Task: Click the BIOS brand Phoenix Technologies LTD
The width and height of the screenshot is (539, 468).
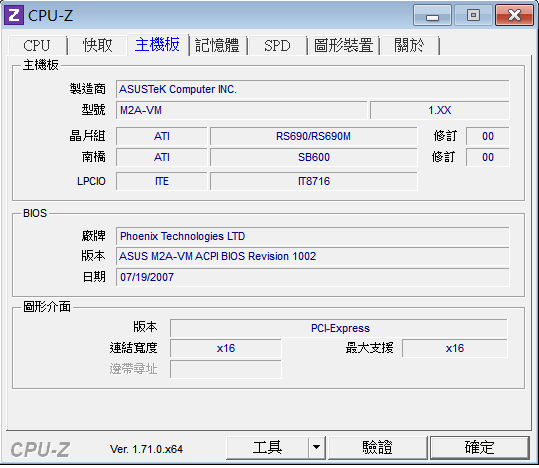Action: [x=312, y=236]
